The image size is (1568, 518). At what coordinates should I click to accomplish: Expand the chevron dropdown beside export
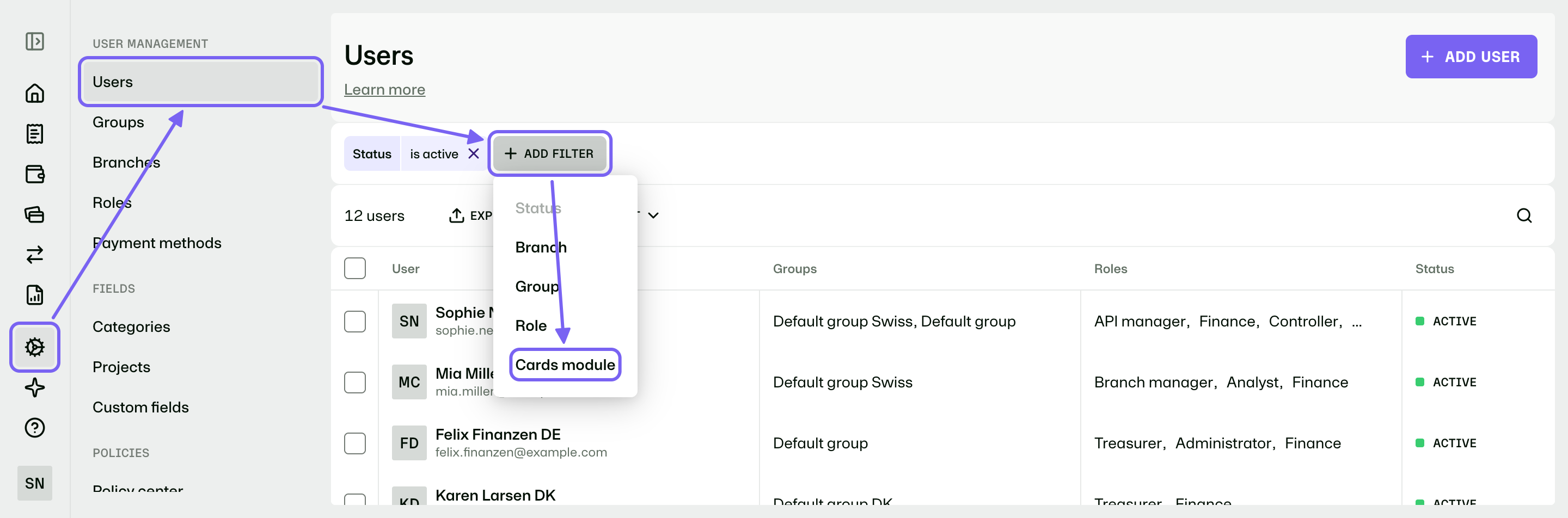(653, 215)
